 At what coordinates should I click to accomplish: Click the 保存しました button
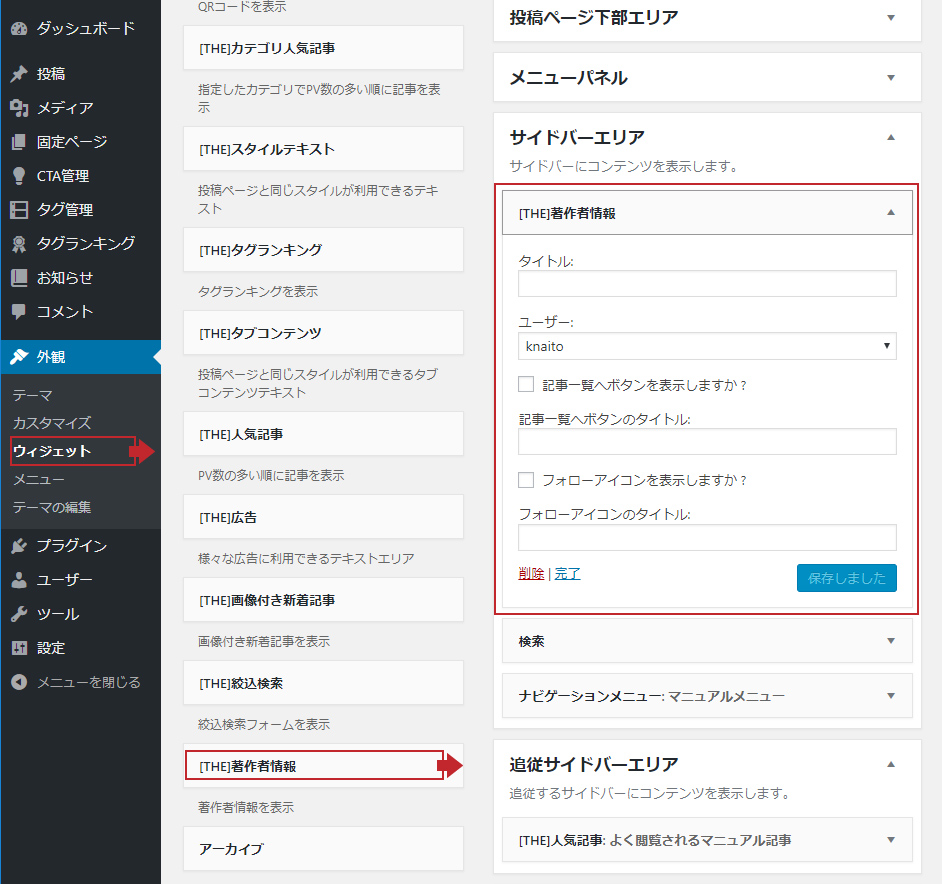click(846, 578)
